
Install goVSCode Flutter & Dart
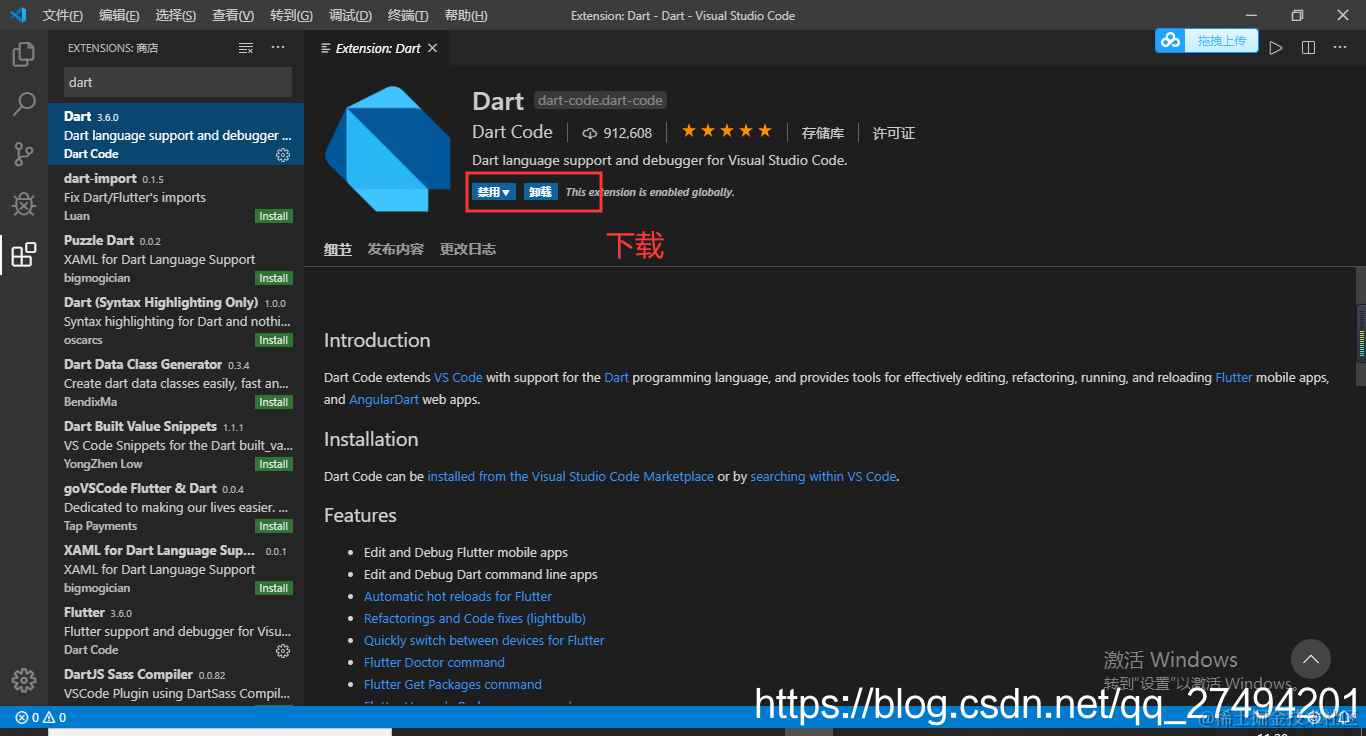273,526
